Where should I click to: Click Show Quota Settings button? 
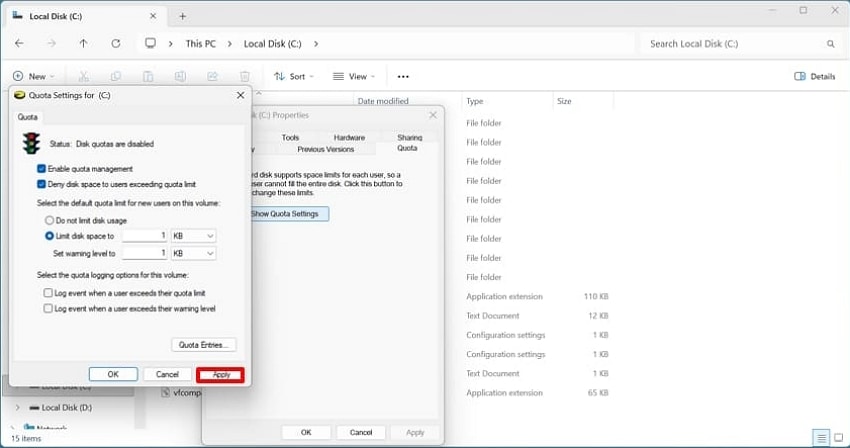coord(288,214)
